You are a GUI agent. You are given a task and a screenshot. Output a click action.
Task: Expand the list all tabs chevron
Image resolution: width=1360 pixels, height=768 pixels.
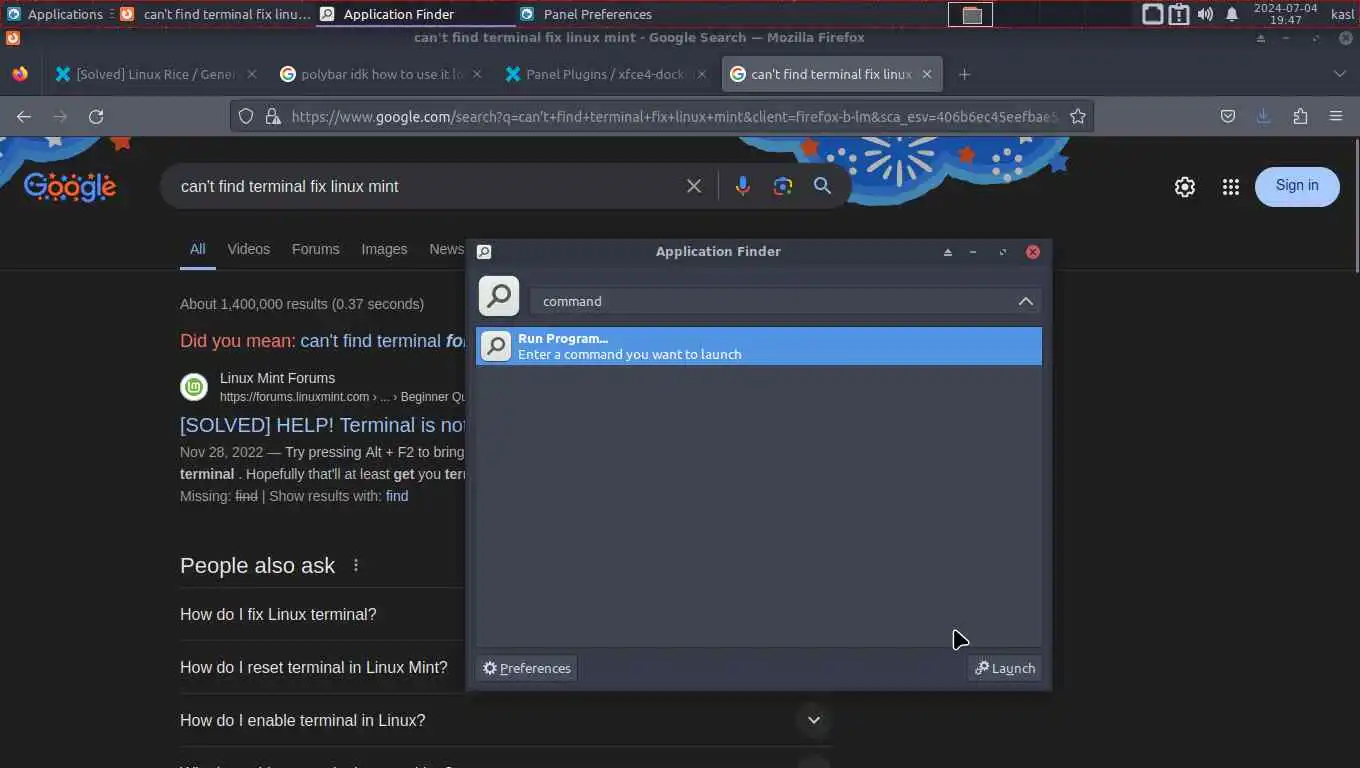pyautogui.click(x=1340, y=74)
